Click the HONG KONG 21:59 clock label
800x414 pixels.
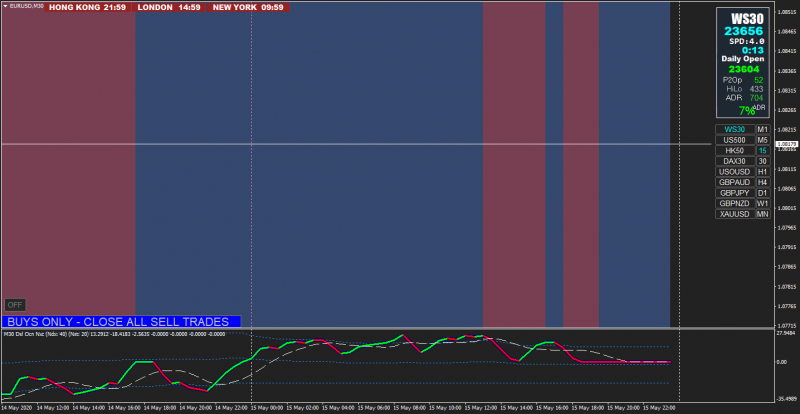click(x=87, y=8)
